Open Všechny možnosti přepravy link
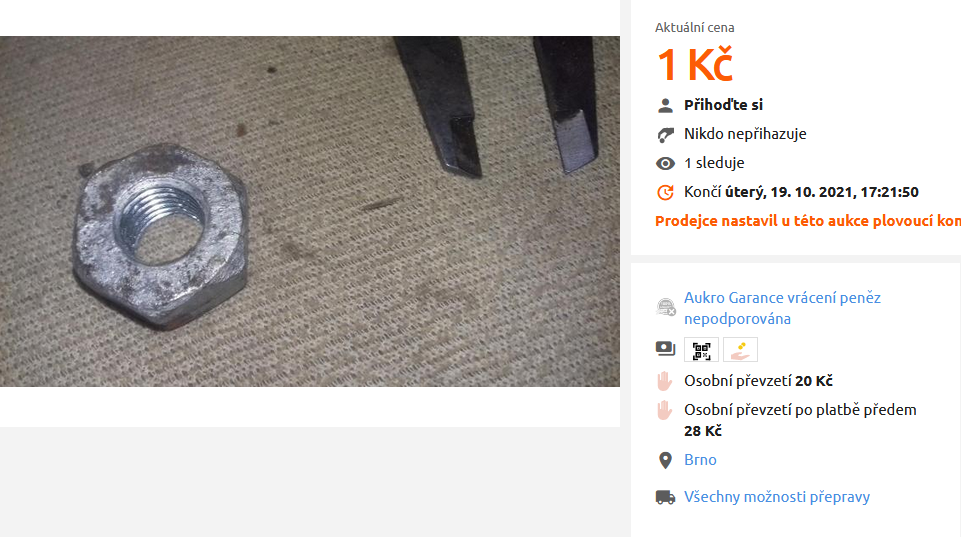 click(x=777, y=497)
